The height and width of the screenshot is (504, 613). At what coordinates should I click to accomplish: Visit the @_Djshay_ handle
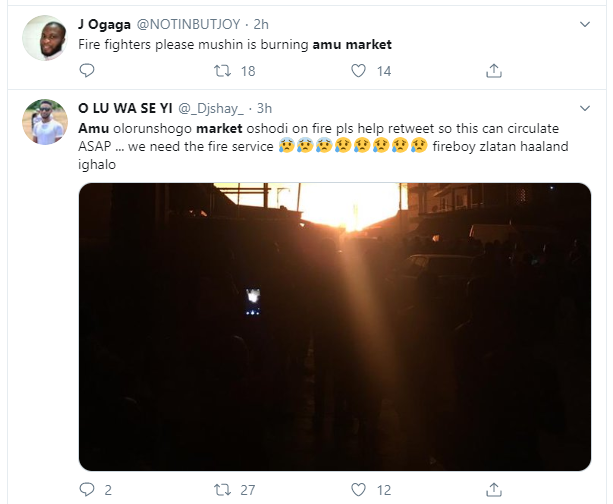tap(211, 108)
